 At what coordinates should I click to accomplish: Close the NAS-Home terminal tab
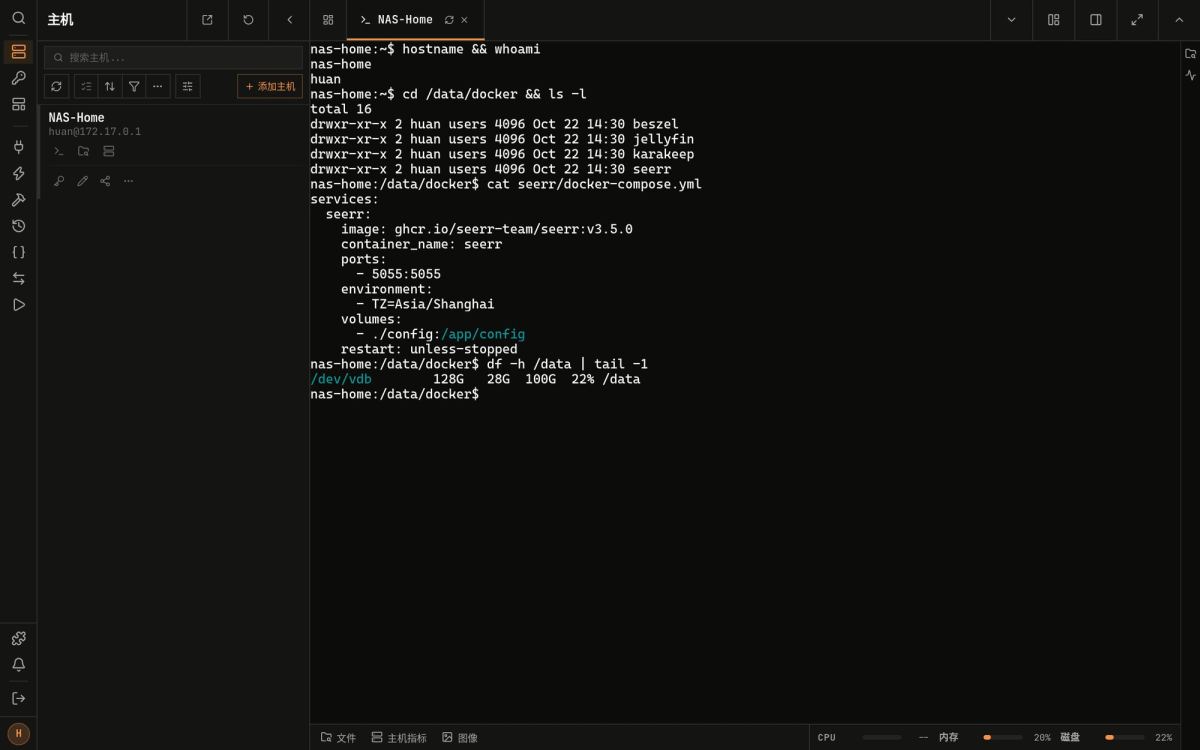[464, 20]
